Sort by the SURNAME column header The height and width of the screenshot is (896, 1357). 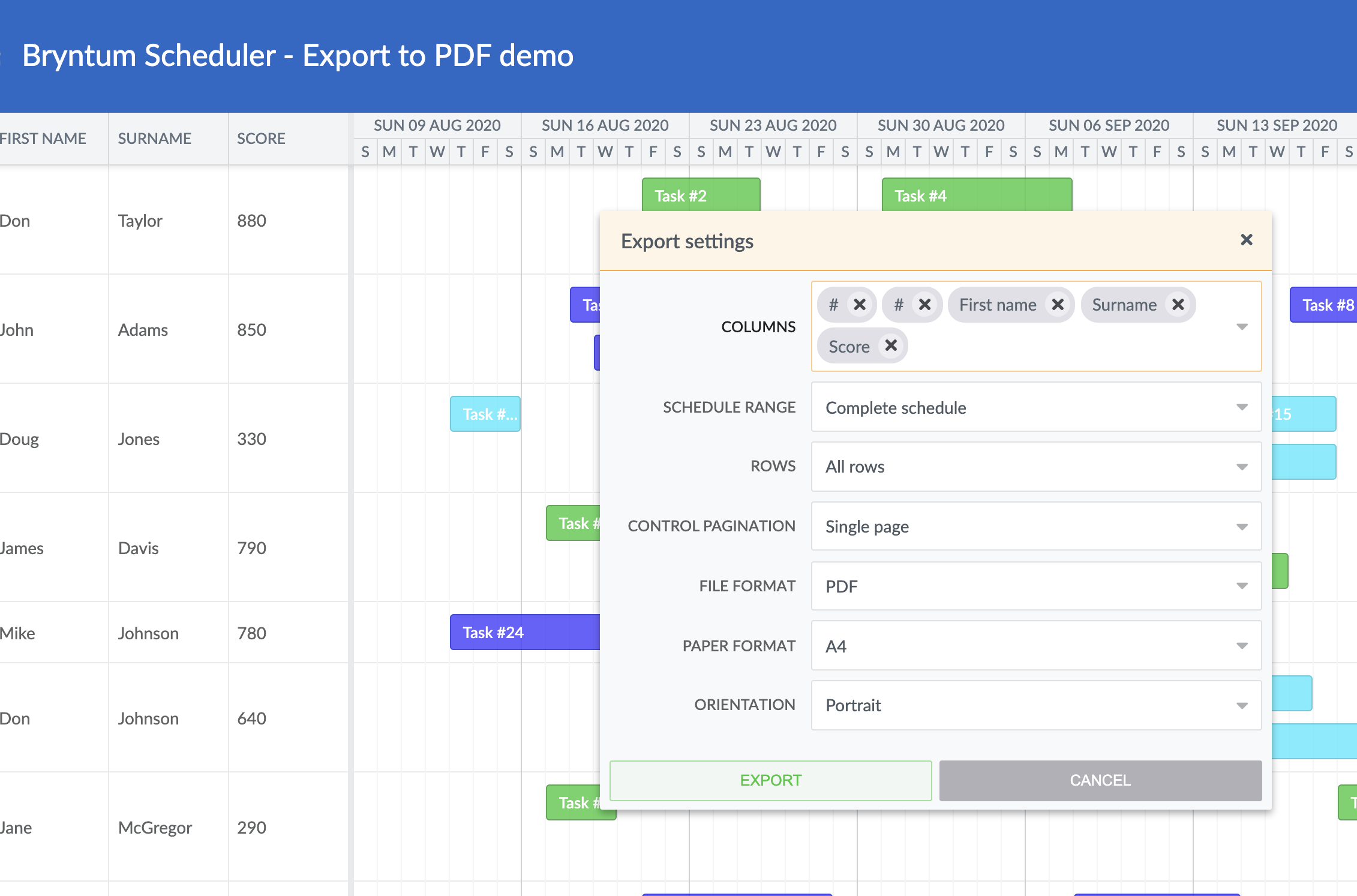154,139
